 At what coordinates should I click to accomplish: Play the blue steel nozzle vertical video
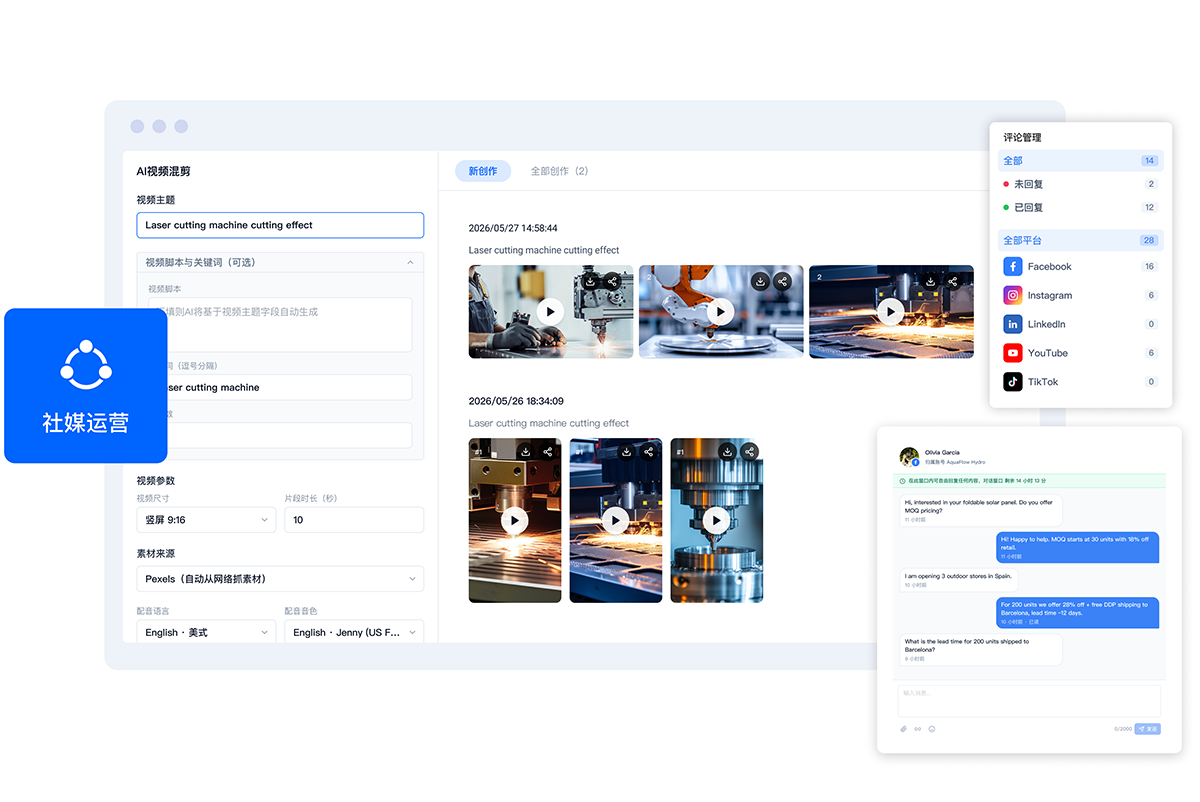716,520
